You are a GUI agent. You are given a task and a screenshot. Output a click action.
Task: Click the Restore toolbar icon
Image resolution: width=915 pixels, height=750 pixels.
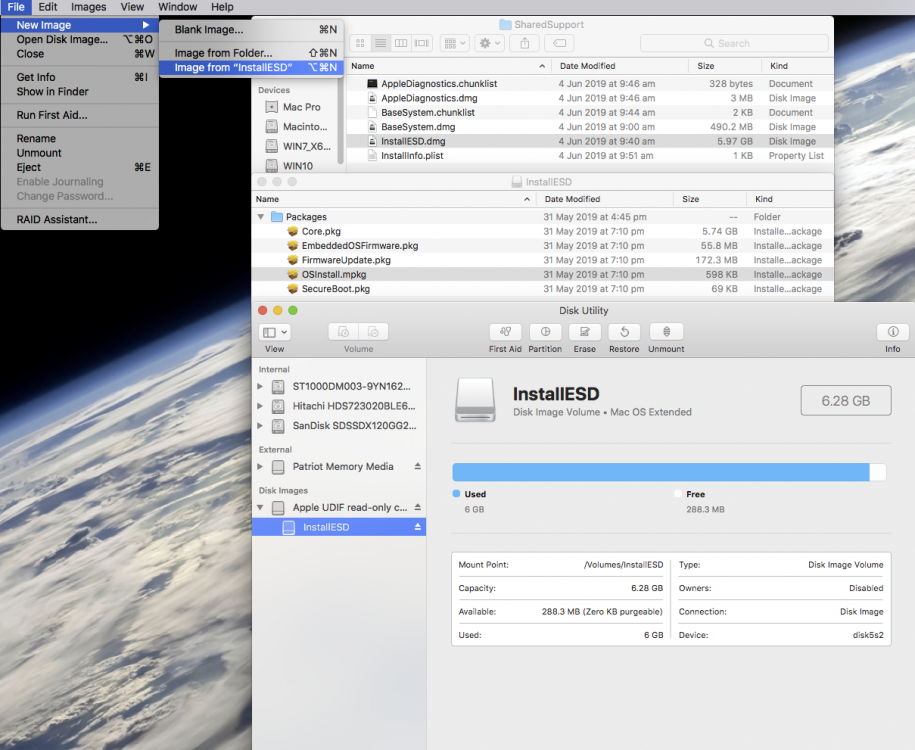(x=624, y=332)
